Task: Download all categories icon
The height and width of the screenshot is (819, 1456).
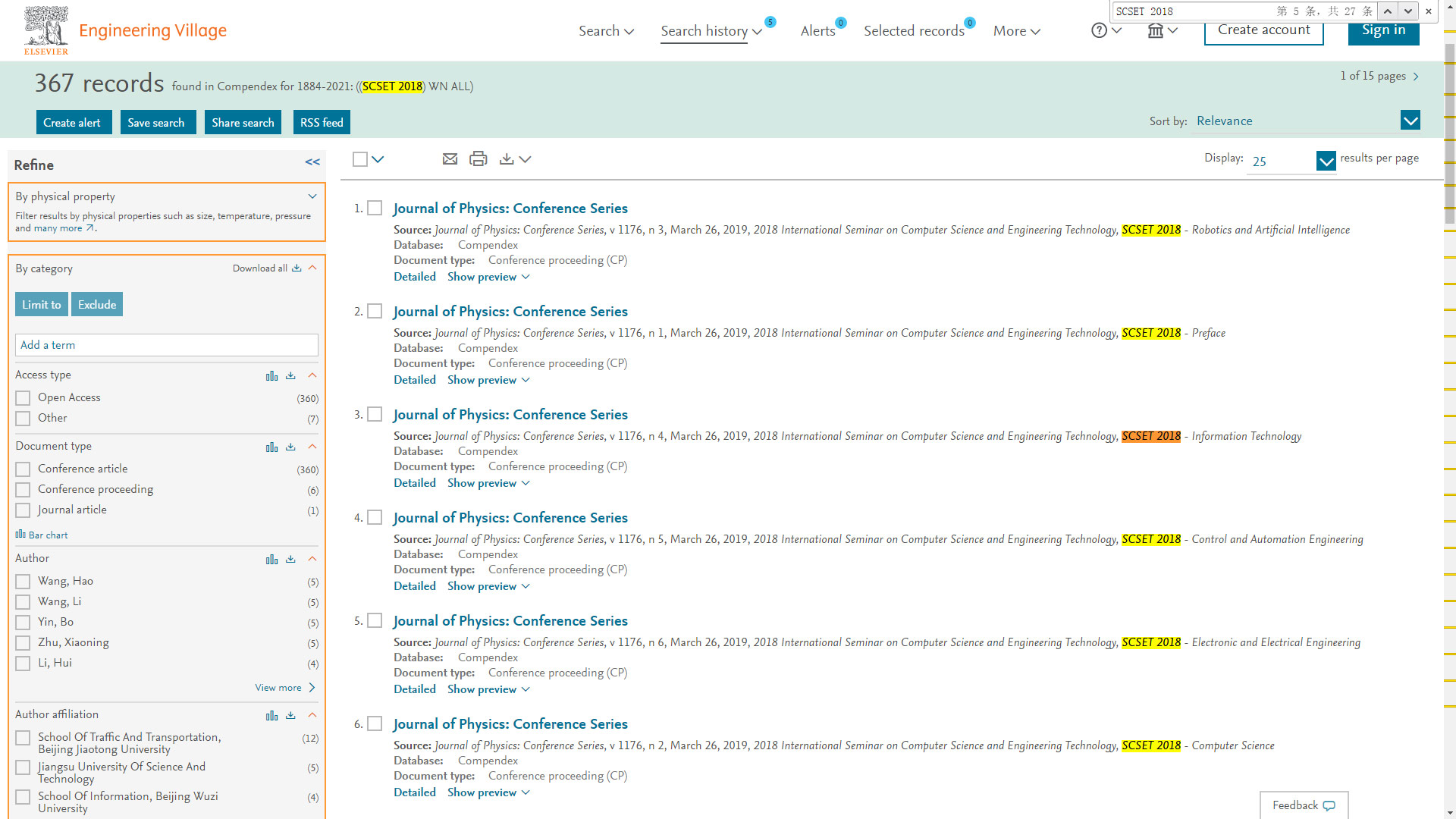Action: pos(297,268)
